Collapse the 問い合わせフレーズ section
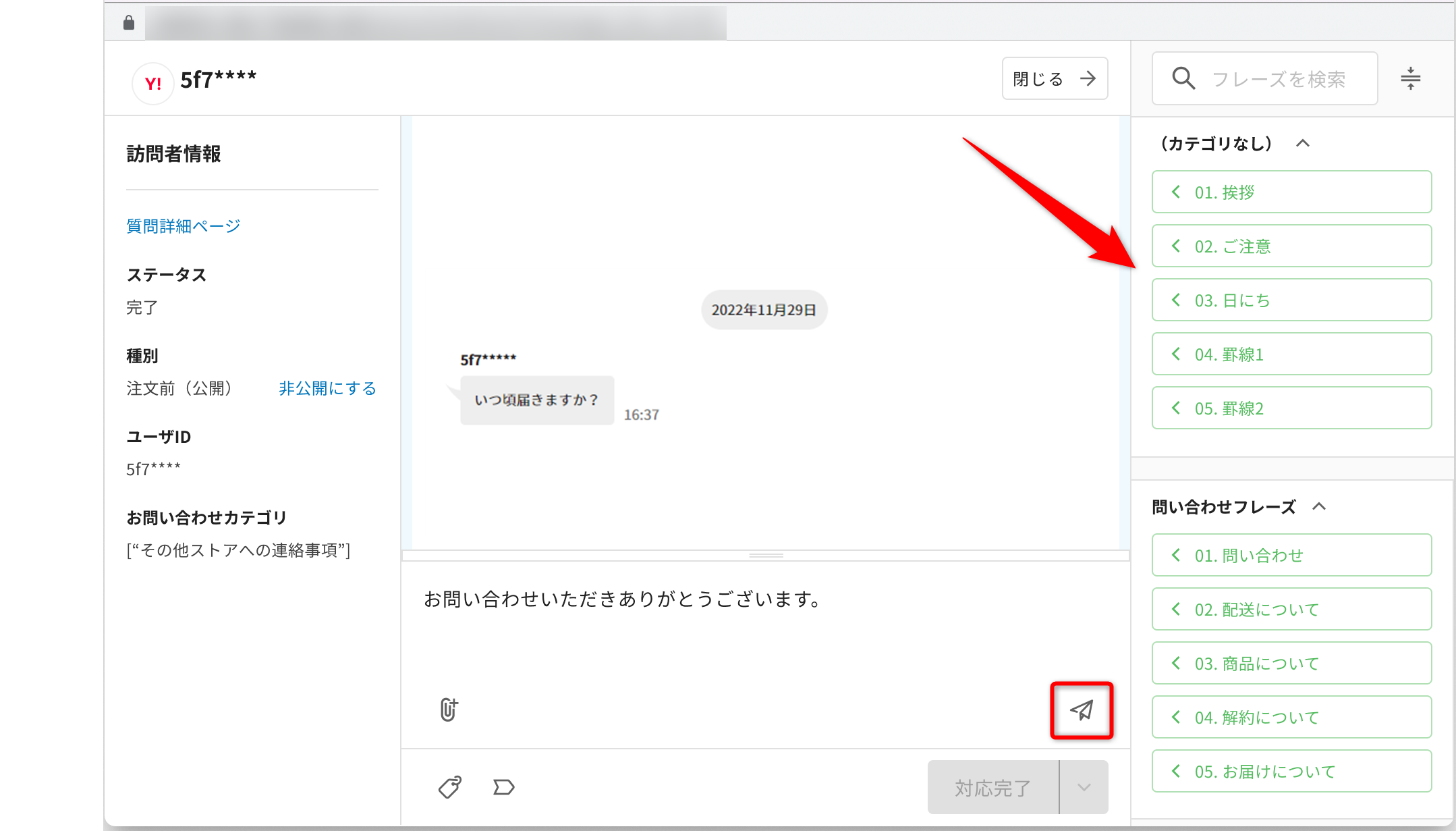The image size is (1456, 831). pyautogui.click(x=1319, y=506)
